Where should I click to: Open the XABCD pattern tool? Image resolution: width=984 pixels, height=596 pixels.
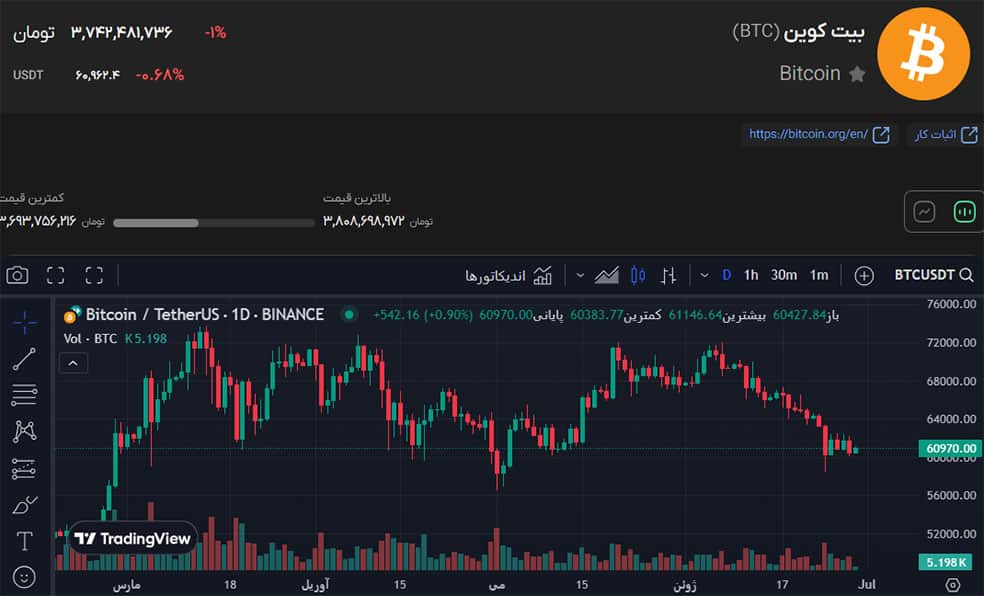click(x=22, y=431)
